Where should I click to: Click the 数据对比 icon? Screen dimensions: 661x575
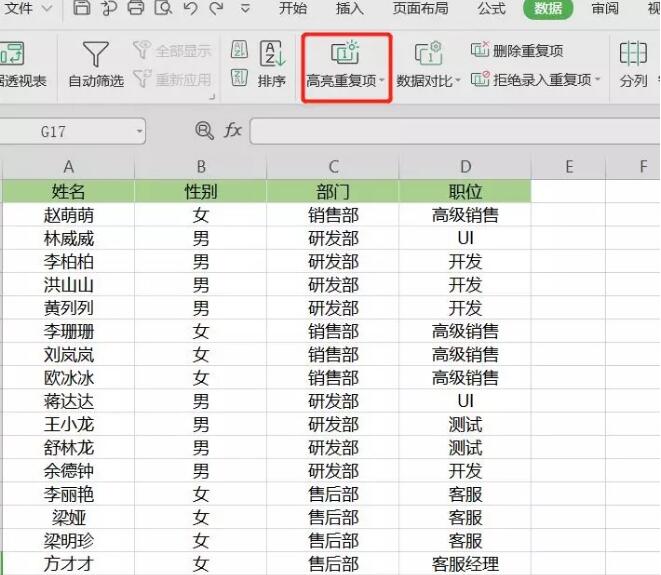[428, 54]
